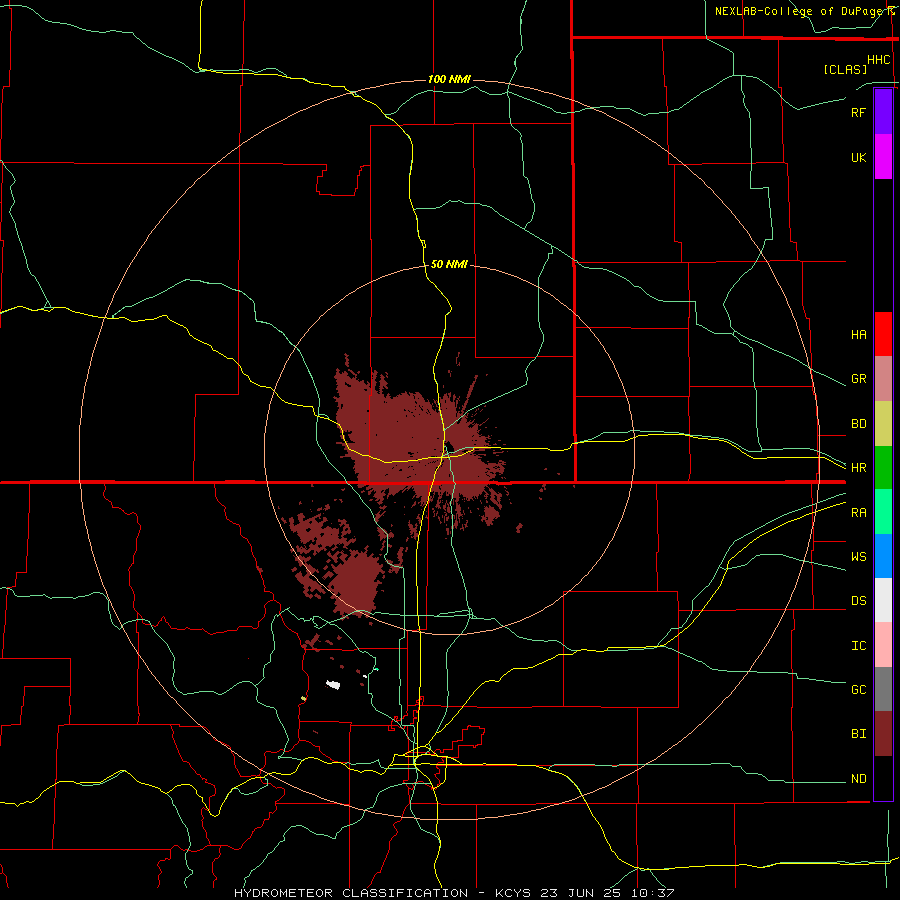
Task: Pick the WS blue legend swatch
Action: (x=883, y=556)
